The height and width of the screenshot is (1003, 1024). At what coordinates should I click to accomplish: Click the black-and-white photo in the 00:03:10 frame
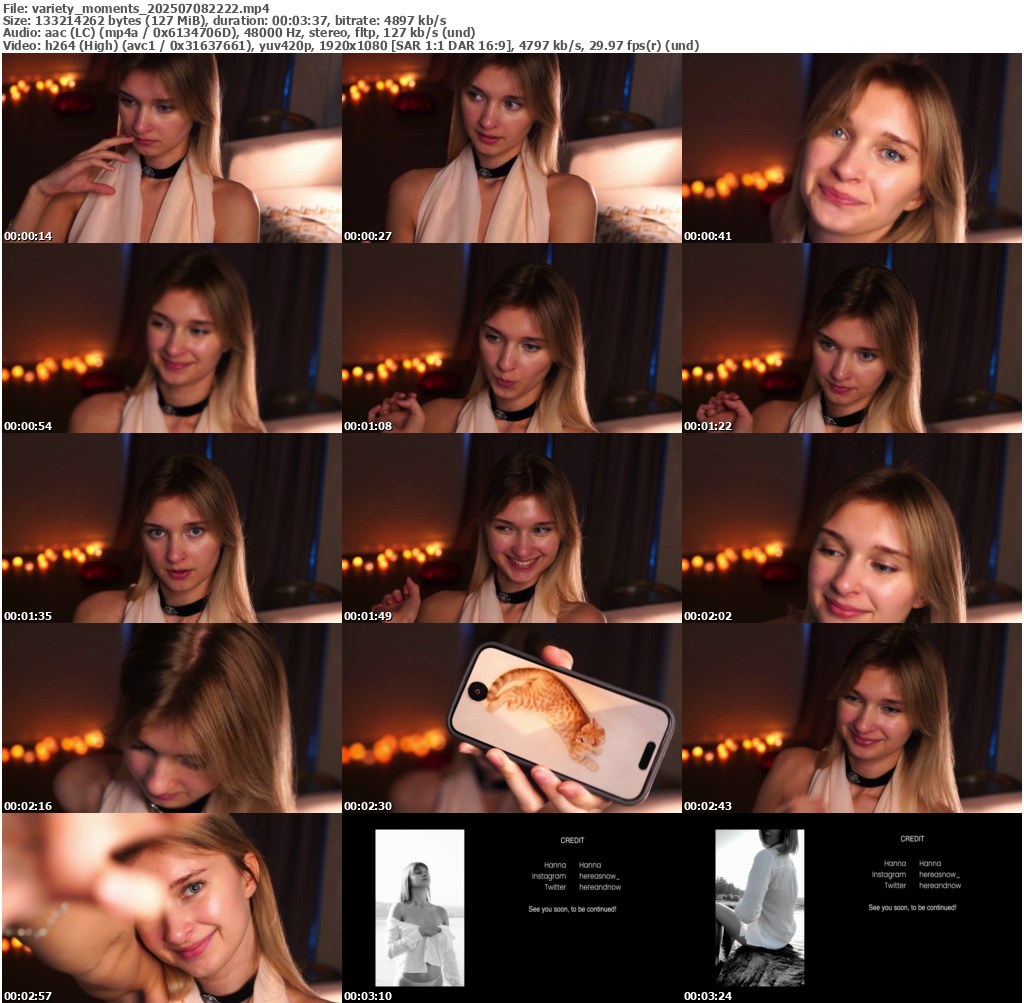click(x=419, y=907)
